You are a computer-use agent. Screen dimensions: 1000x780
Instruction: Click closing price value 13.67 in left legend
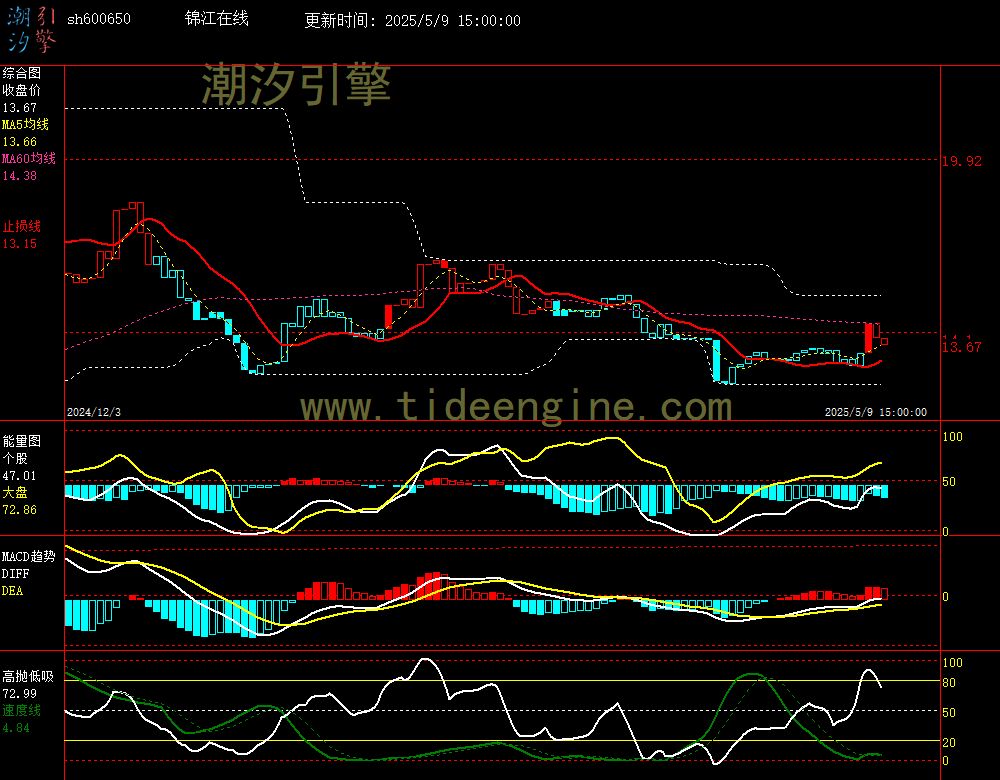click(20, 108)
